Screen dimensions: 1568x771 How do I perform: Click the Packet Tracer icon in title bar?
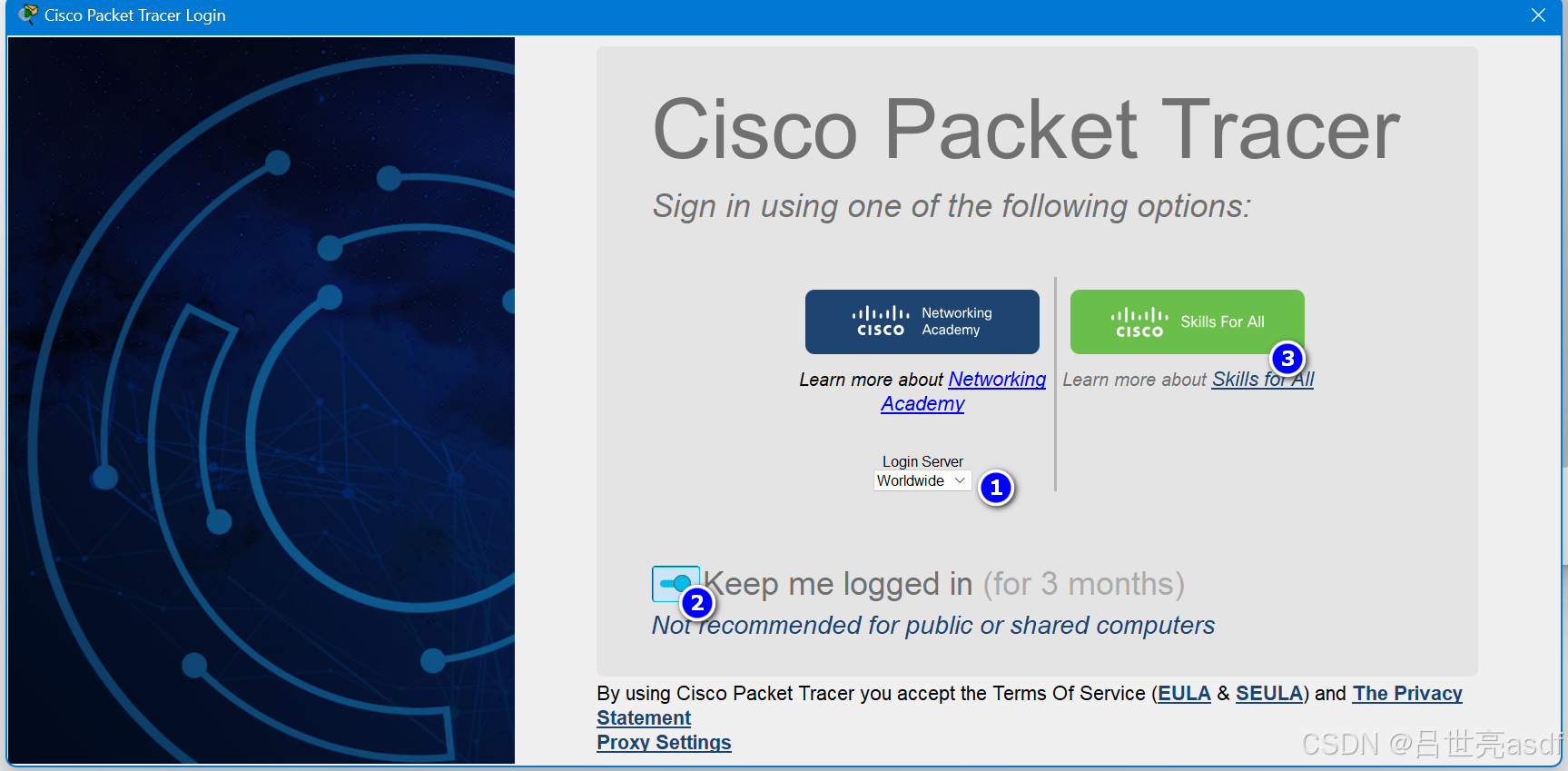[28, 15]
